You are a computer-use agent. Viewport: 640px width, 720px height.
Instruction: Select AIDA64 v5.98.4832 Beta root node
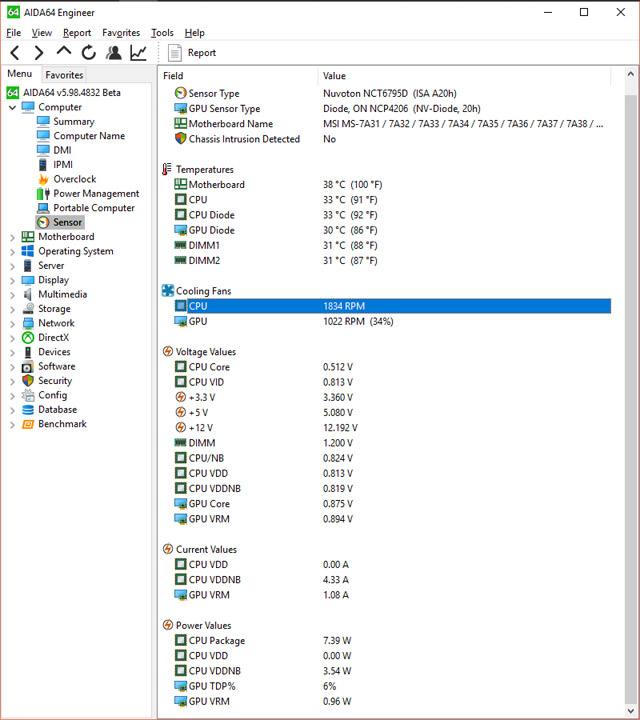click(x=72, y=92)
